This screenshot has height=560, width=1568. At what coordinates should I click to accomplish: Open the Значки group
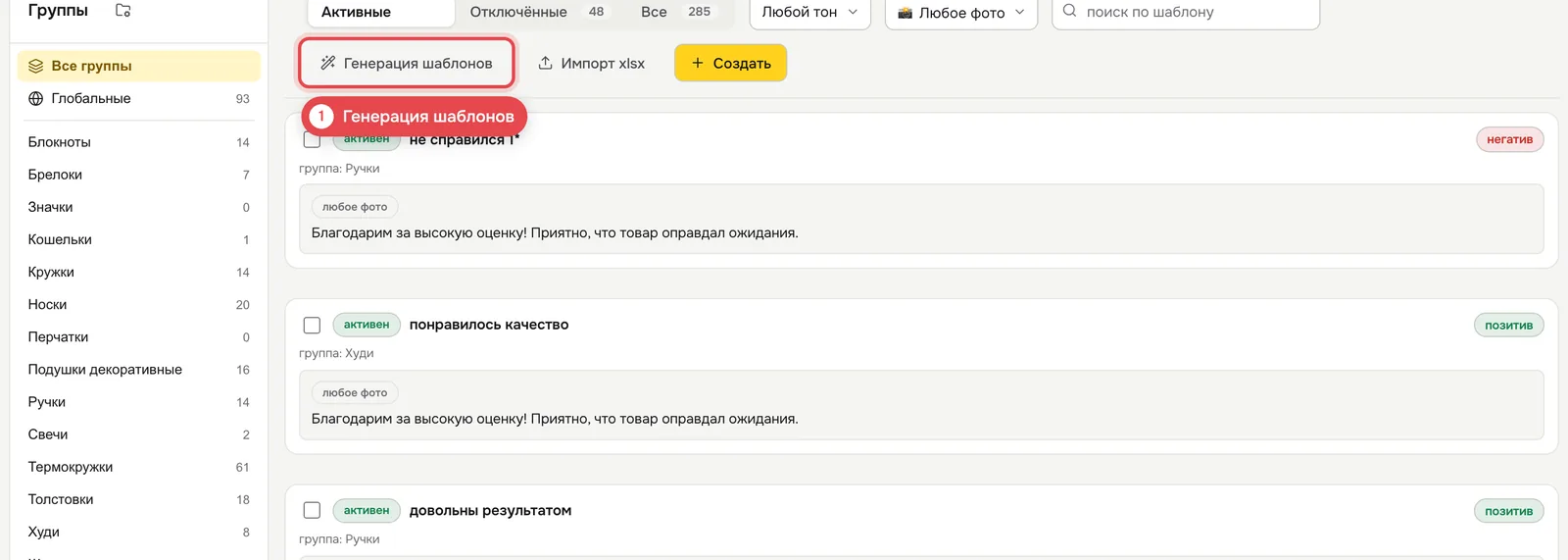(x=139, y=207)
